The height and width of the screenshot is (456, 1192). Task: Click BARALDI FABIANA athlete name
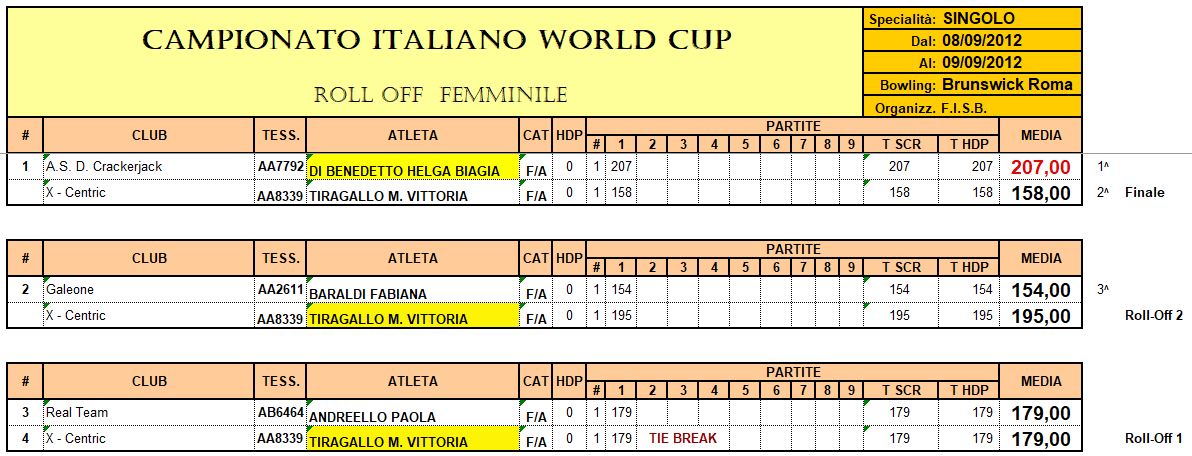(367, 294)
